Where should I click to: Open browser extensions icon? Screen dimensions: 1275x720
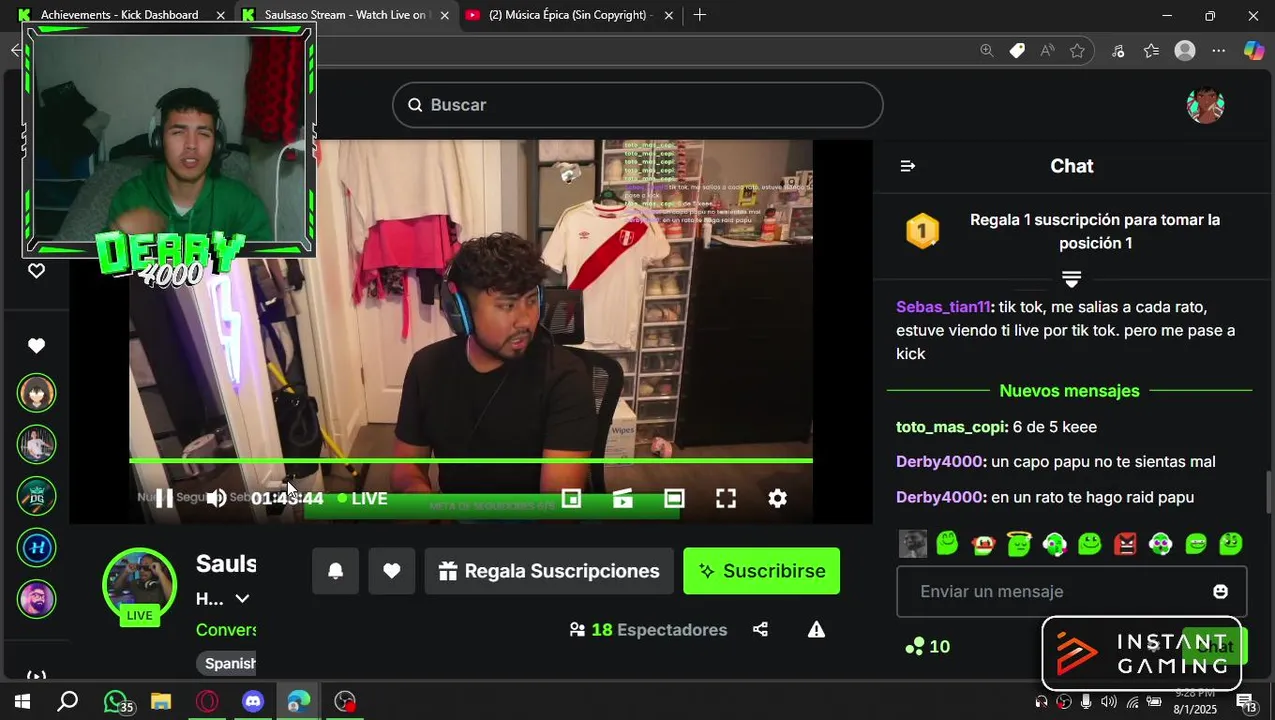click(1119, 51)
